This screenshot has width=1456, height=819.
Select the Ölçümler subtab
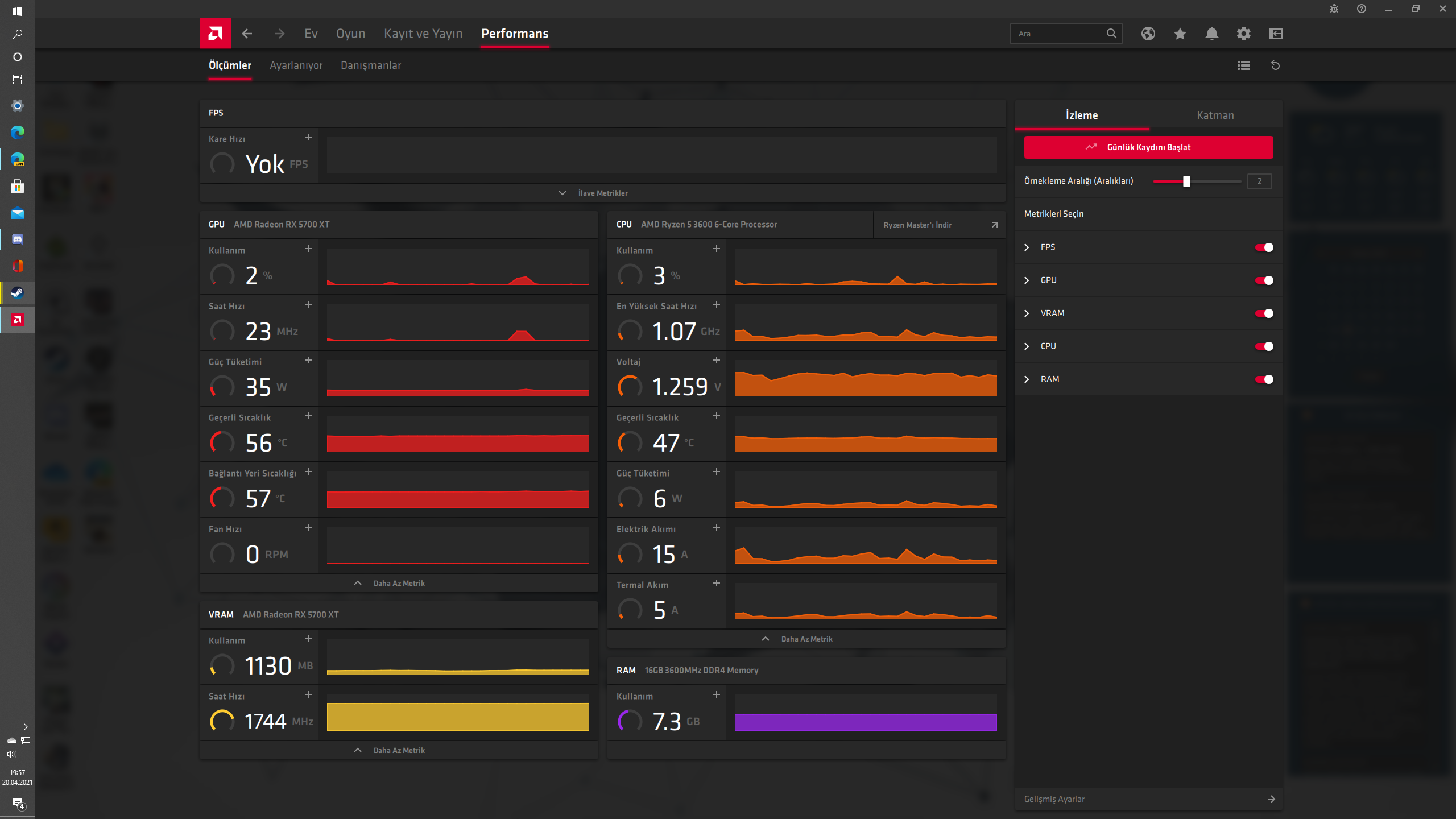[230, 65]
